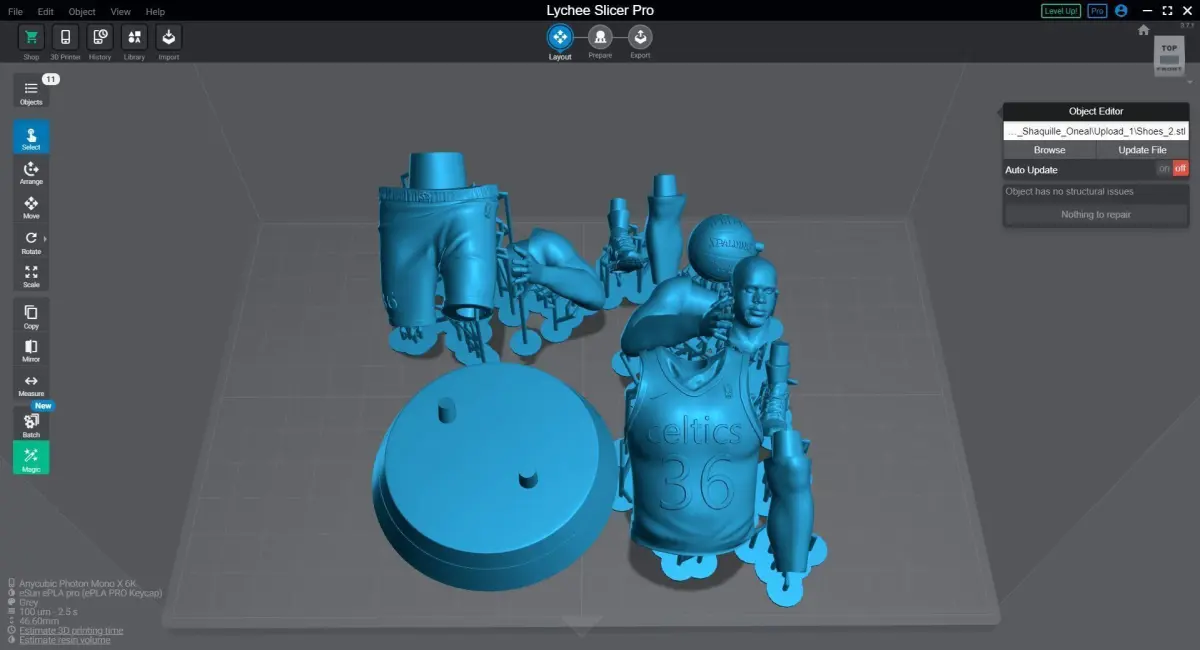Click the objects count badge showing 11
The height and width of the screenshot is (650, 1200).
point(51,78)
